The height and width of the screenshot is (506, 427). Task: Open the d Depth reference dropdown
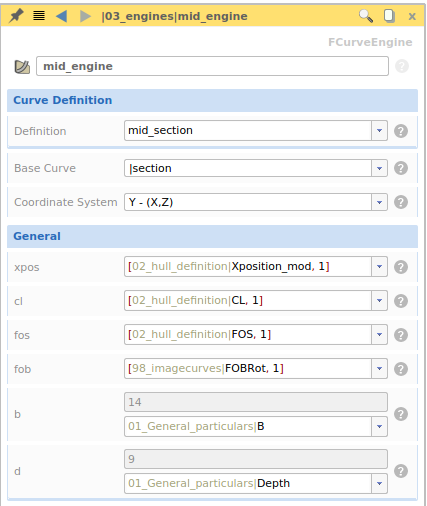tap(379, 483)
